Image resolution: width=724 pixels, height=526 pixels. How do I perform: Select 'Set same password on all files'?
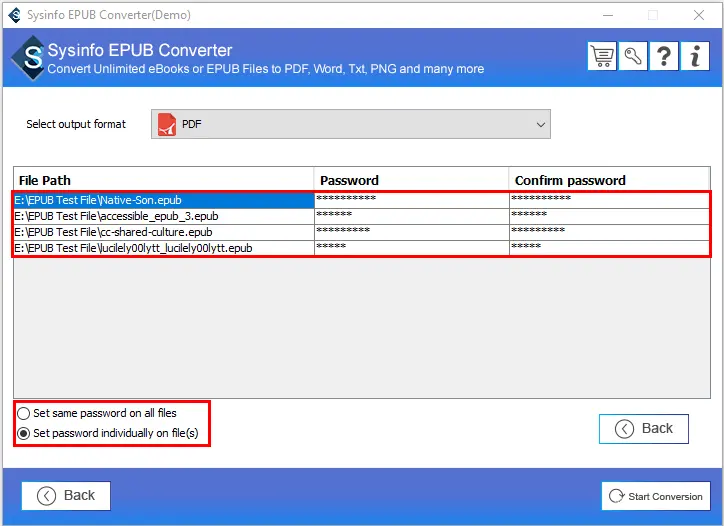point(97,413)
